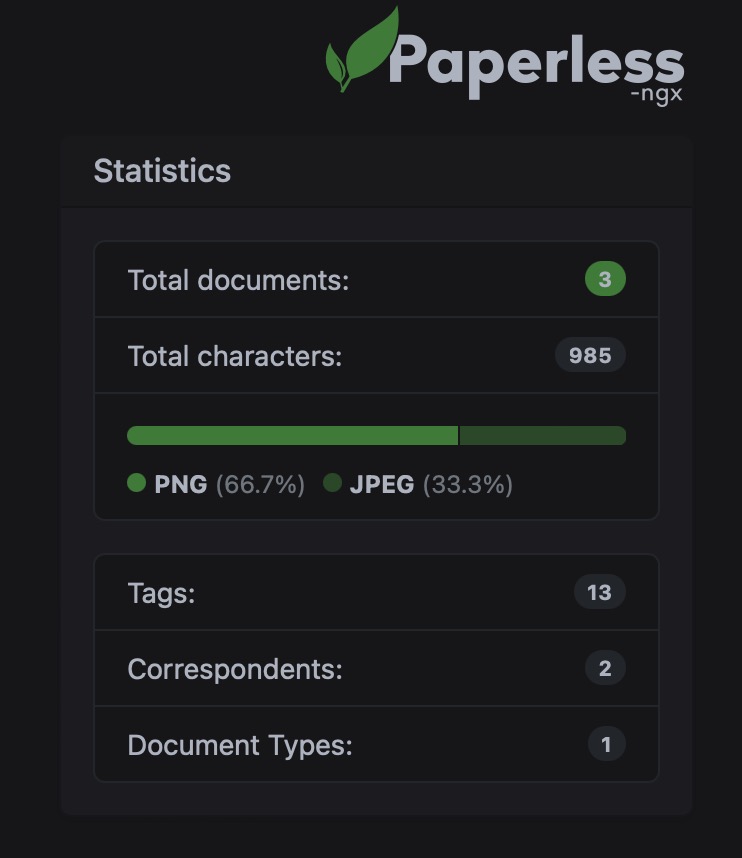Click the Document Types count badge showing 1
Viewport: 742px width, 858px height.
pos(606,744)
